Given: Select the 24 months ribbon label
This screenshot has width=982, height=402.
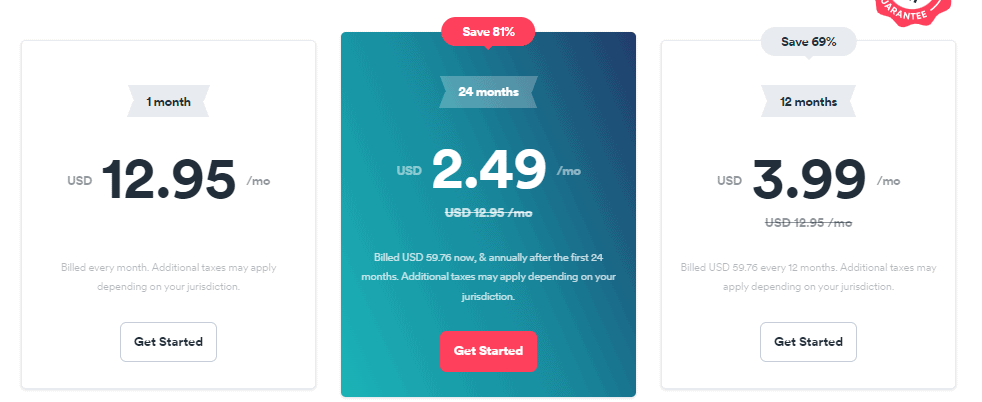Looking at the screenshot, I should point(488,92).
